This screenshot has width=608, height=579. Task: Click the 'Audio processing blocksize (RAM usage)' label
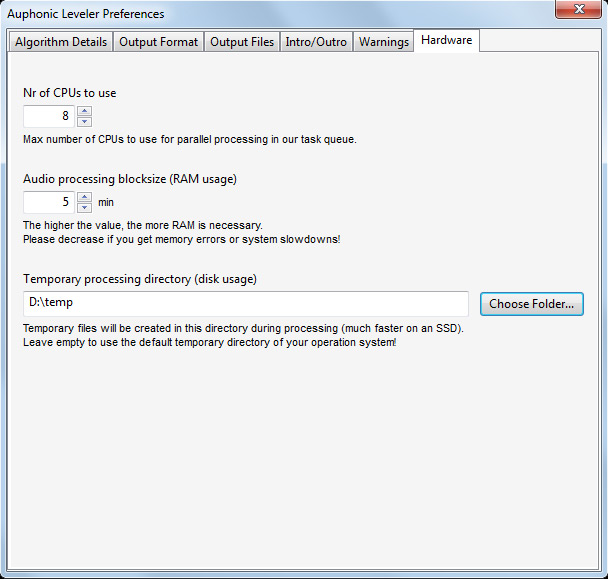coord(129,179)
